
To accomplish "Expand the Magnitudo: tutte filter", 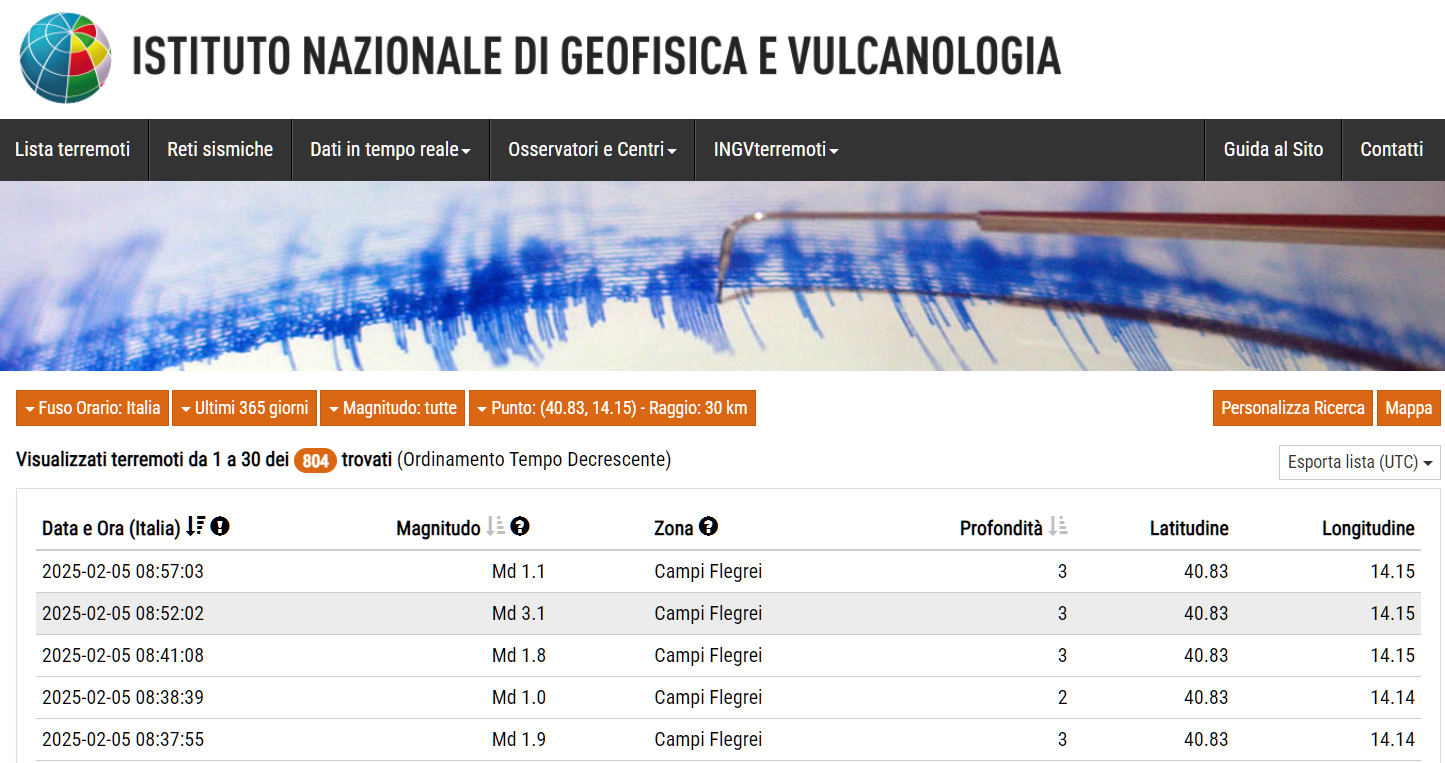I will (x=392, y=407).
